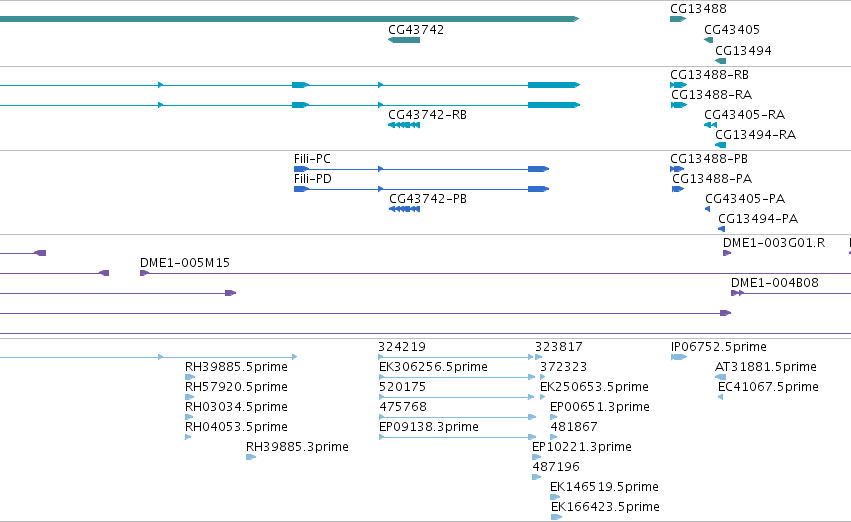Select the RH57920.5prime label
The image size is (851, 522).
pyautogui.click(x=236, y=387)
